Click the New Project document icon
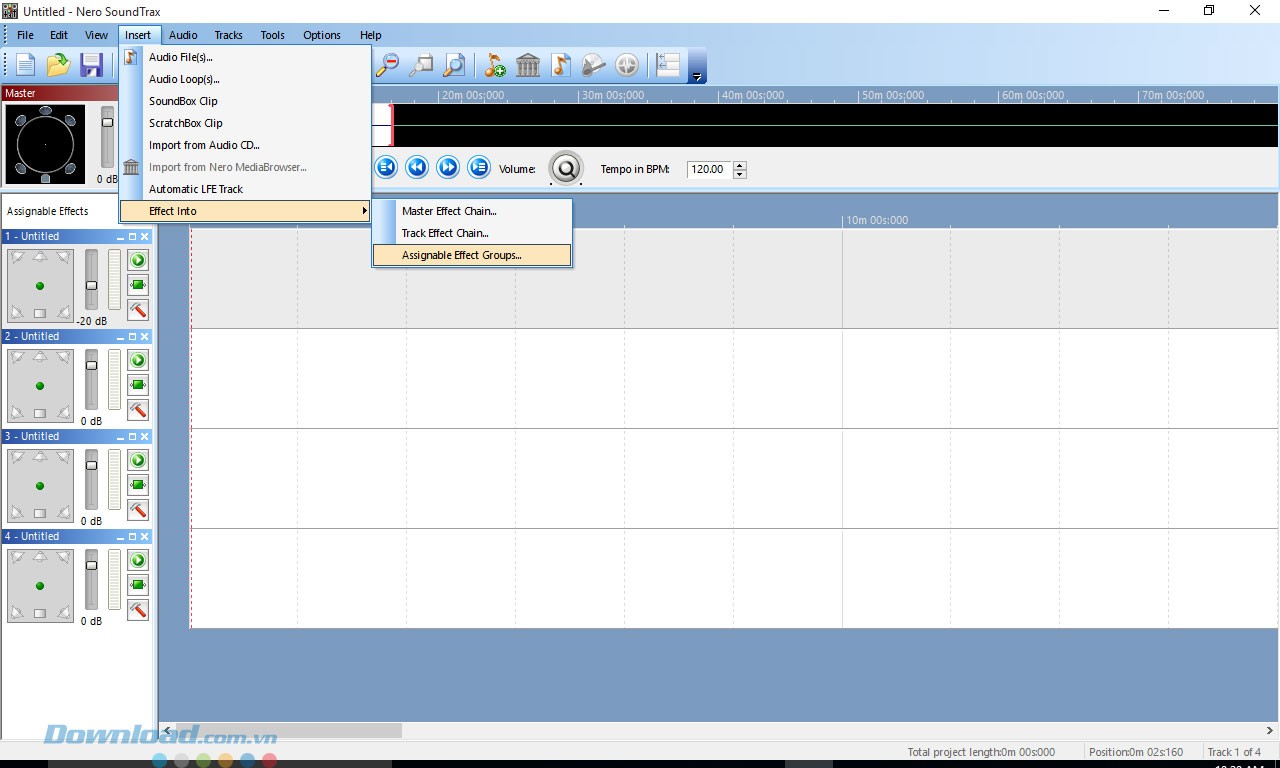The width and height of the screenshot is (1280, 768). [x=26, y=66]
